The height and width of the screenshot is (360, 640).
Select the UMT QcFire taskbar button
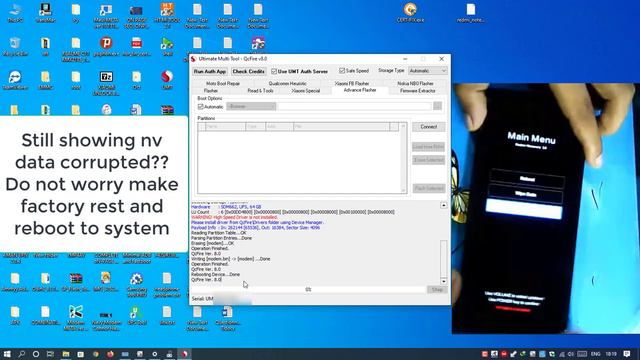pos(184,354)
